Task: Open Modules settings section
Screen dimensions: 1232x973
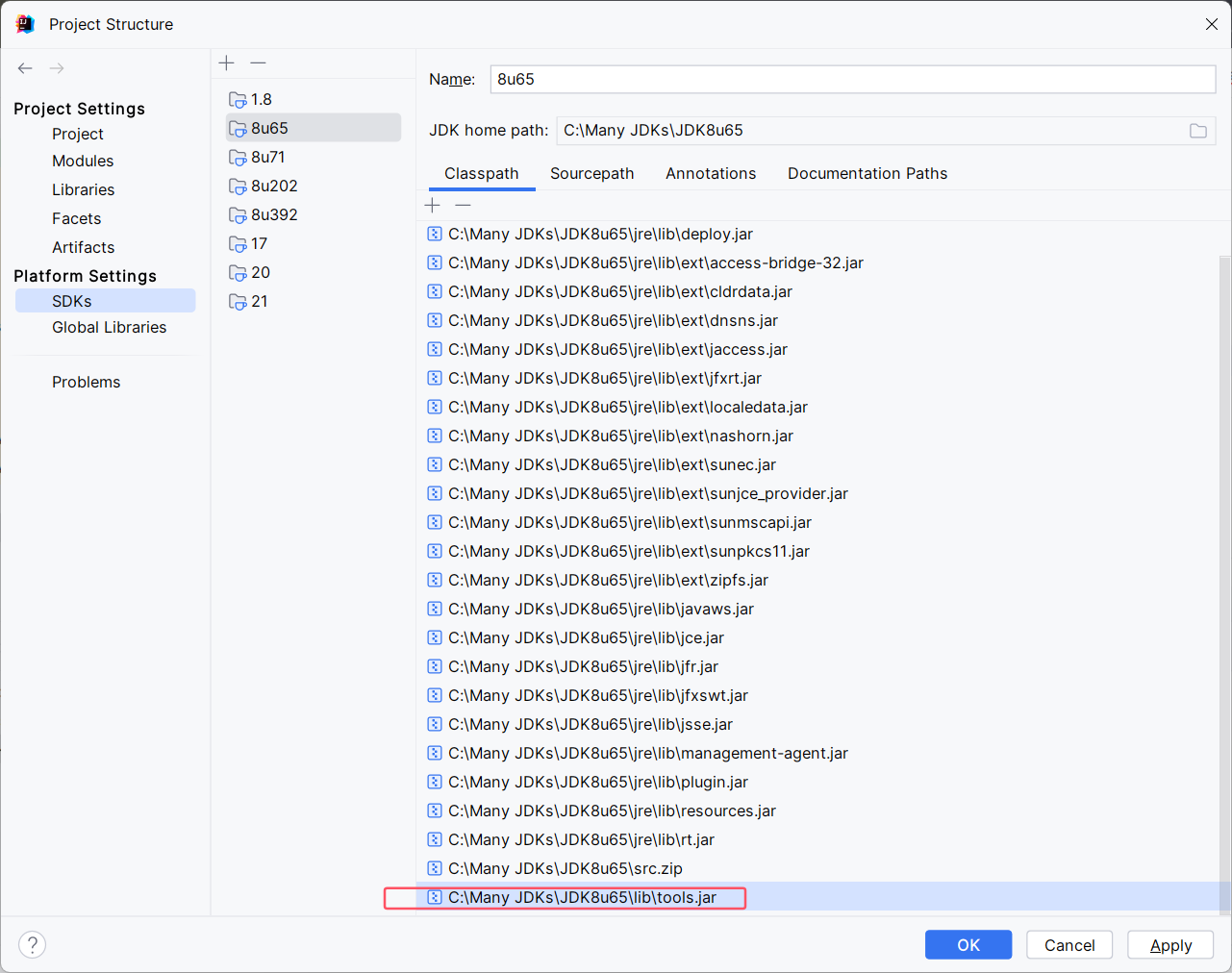Action: click(83, 161)
